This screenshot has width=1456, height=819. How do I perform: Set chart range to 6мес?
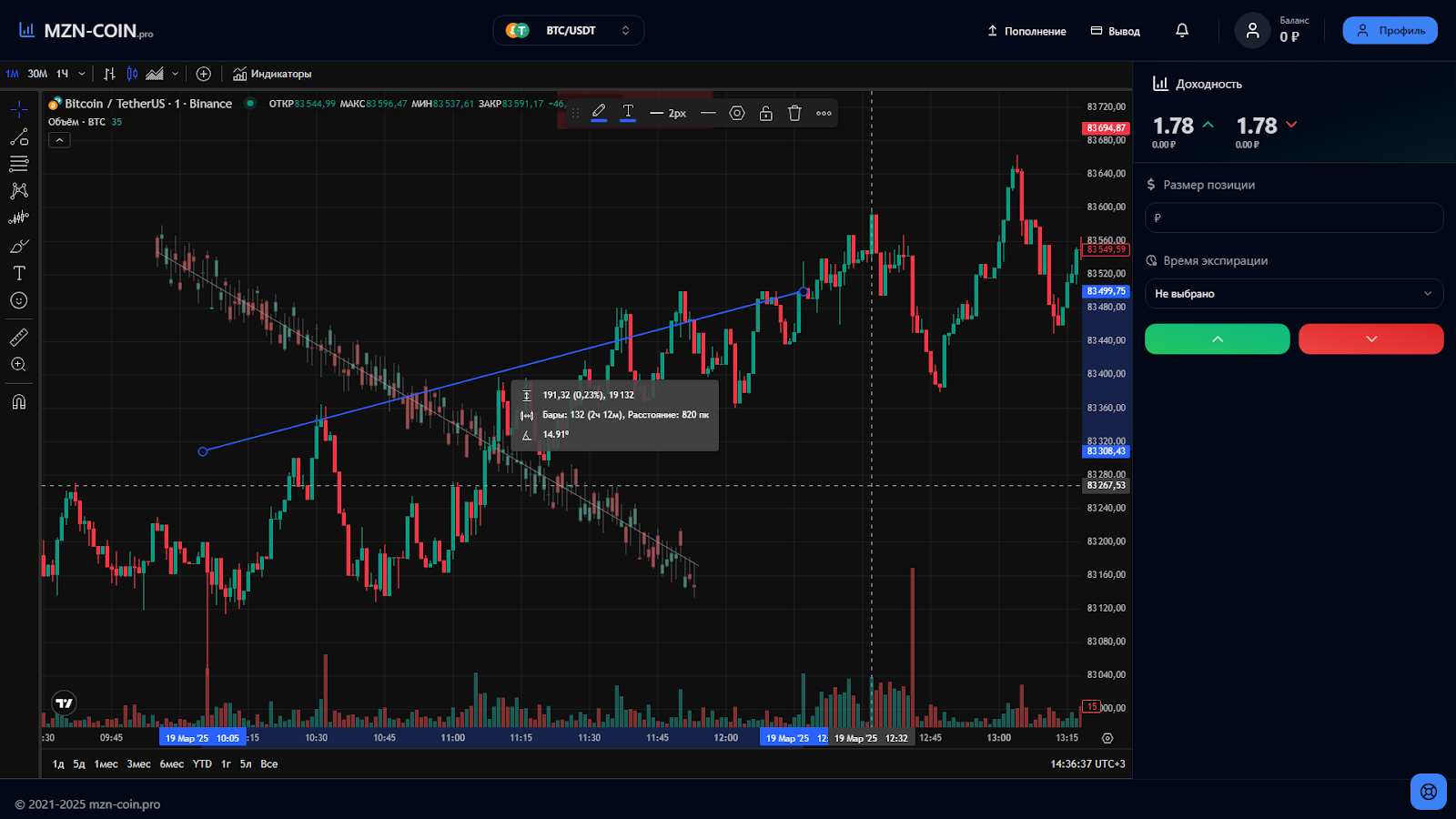coord(172,764)
